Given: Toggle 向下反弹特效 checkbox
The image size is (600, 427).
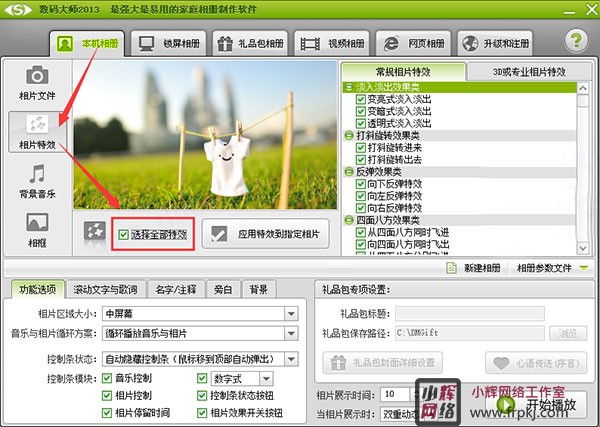Looking at the screenshot, I should [x=360, y=184].
